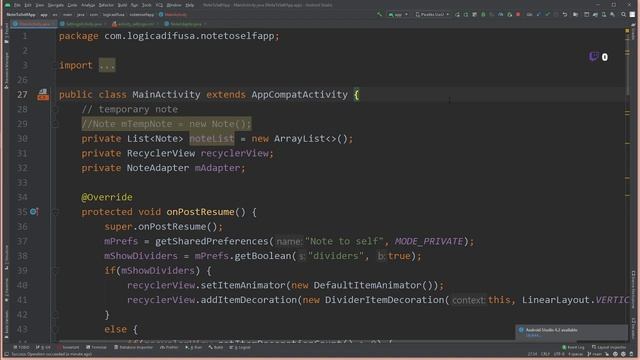Open the Database Inspector tool window
Viewport: 640px width, 360px height.
133,347
